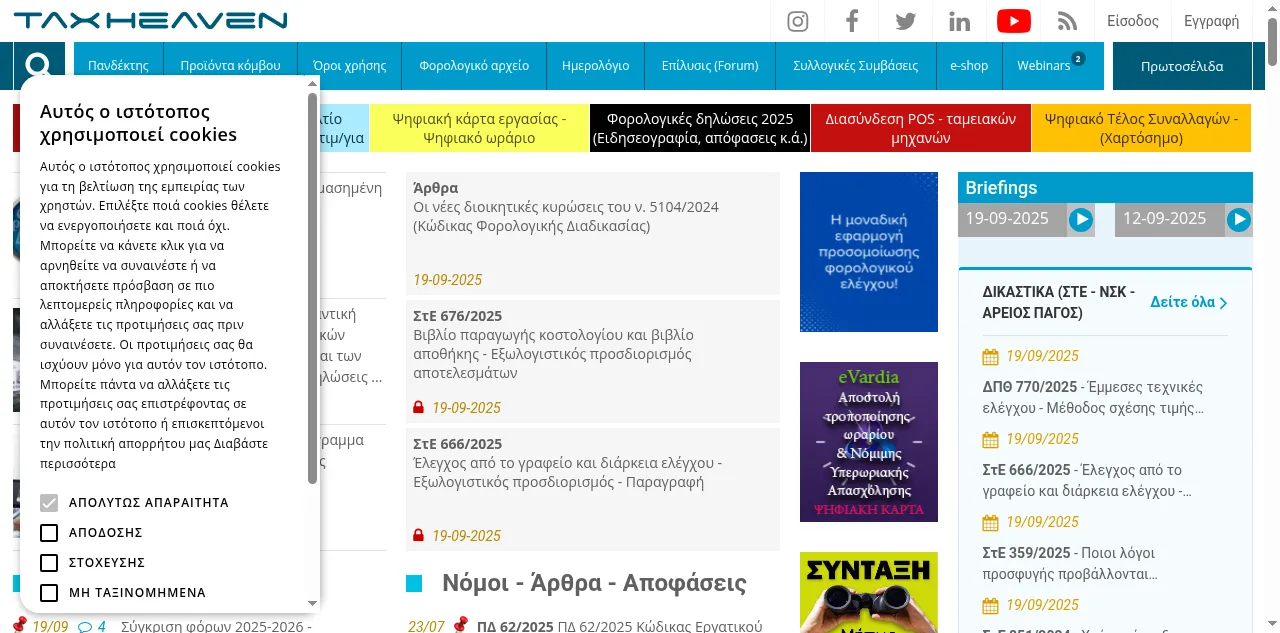Open the ΣΥΝΤΑΞΗ yellow ad banner
Viewport: 1280px width, 633px height.
click(869, 592)
